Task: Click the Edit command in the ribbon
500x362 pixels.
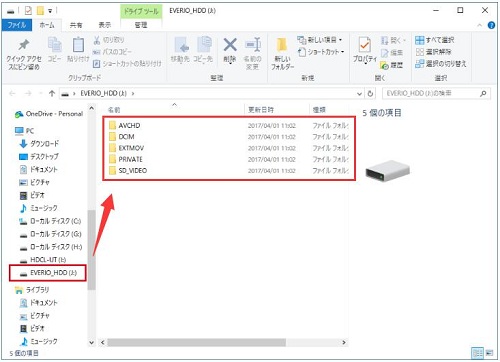Action: [392, 52]
